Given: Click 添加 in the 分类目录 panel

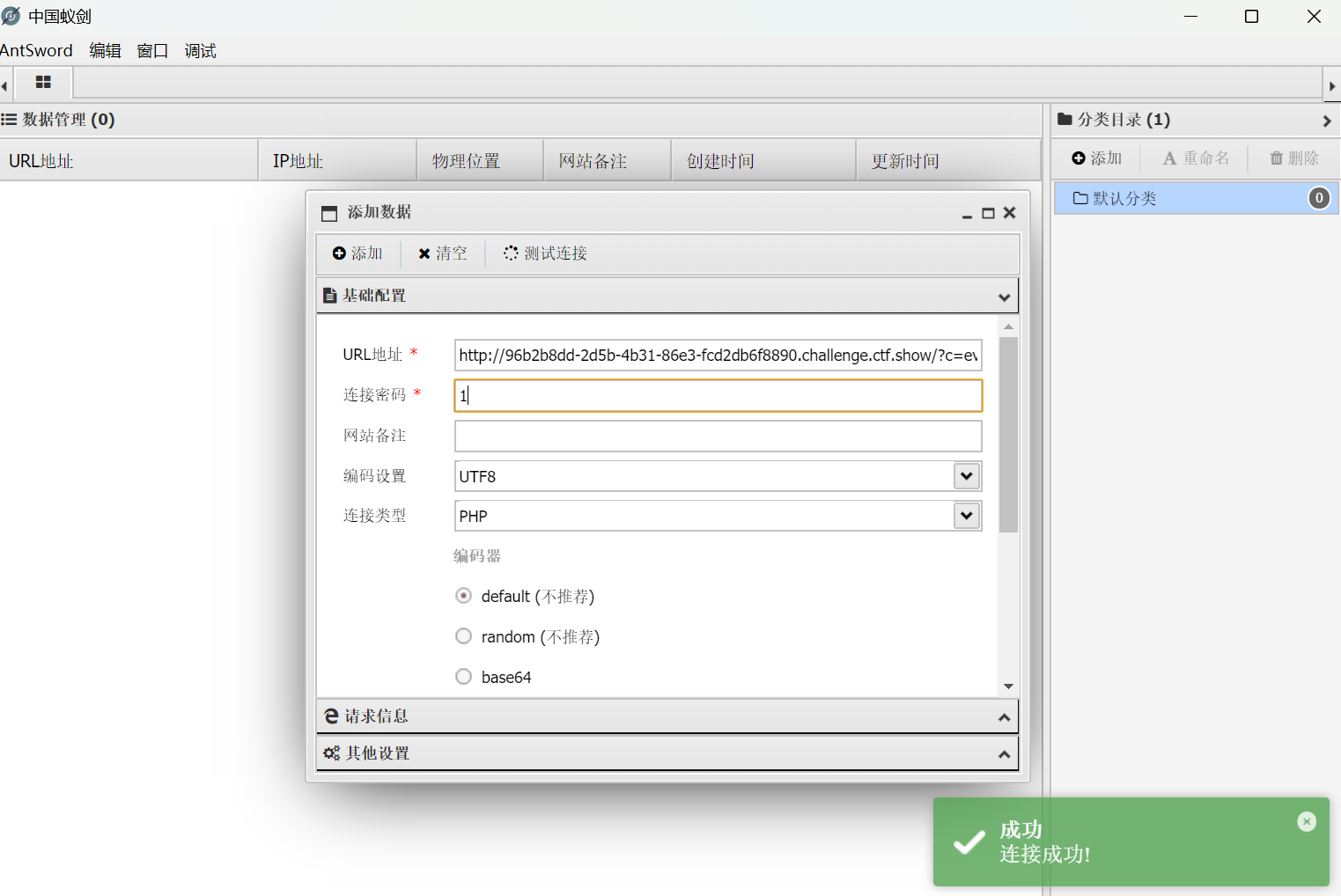Looking at the screenshot, I should [1097, 158].
